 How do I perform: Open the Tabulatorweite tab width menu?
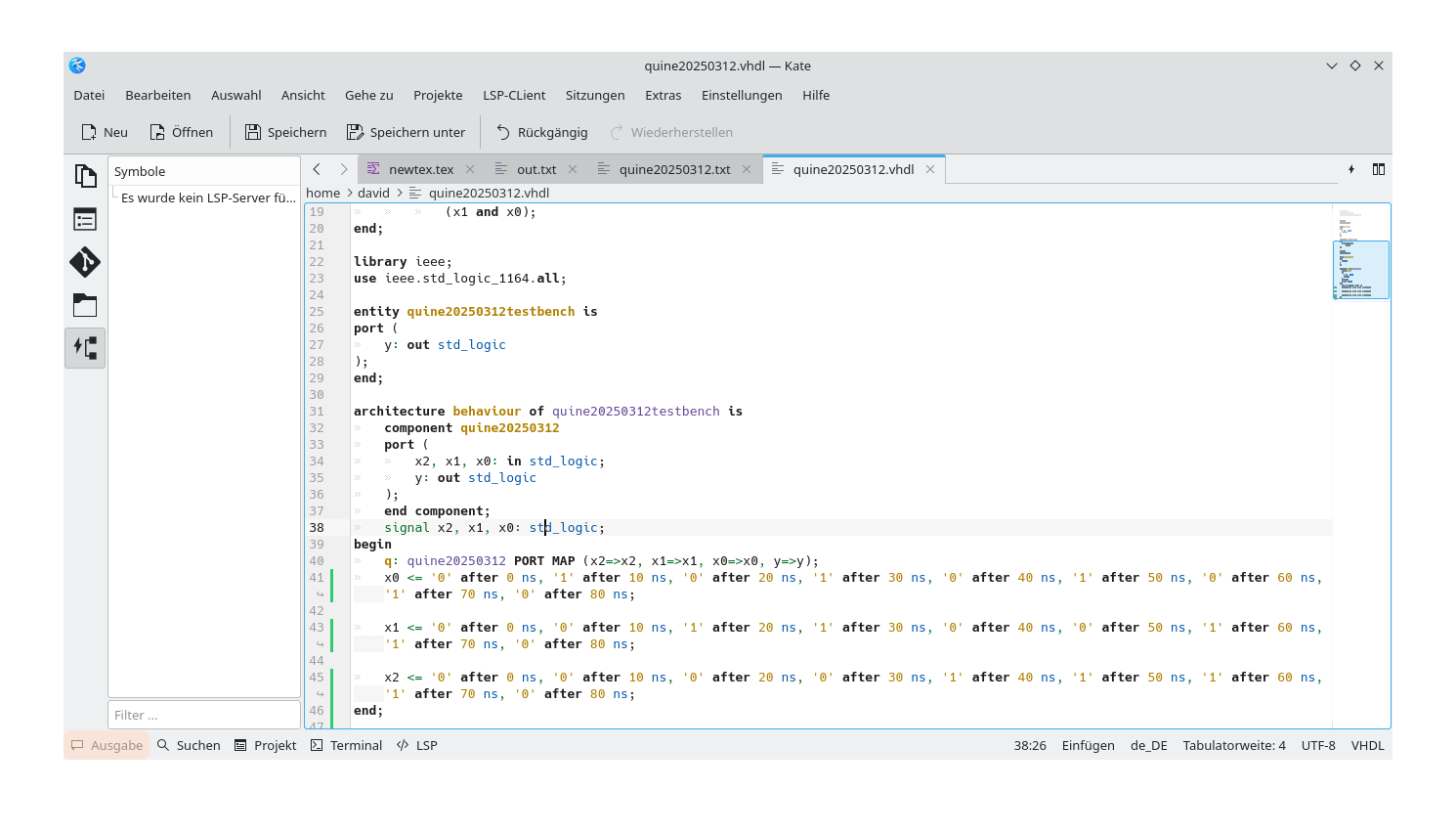[1234, 745]
